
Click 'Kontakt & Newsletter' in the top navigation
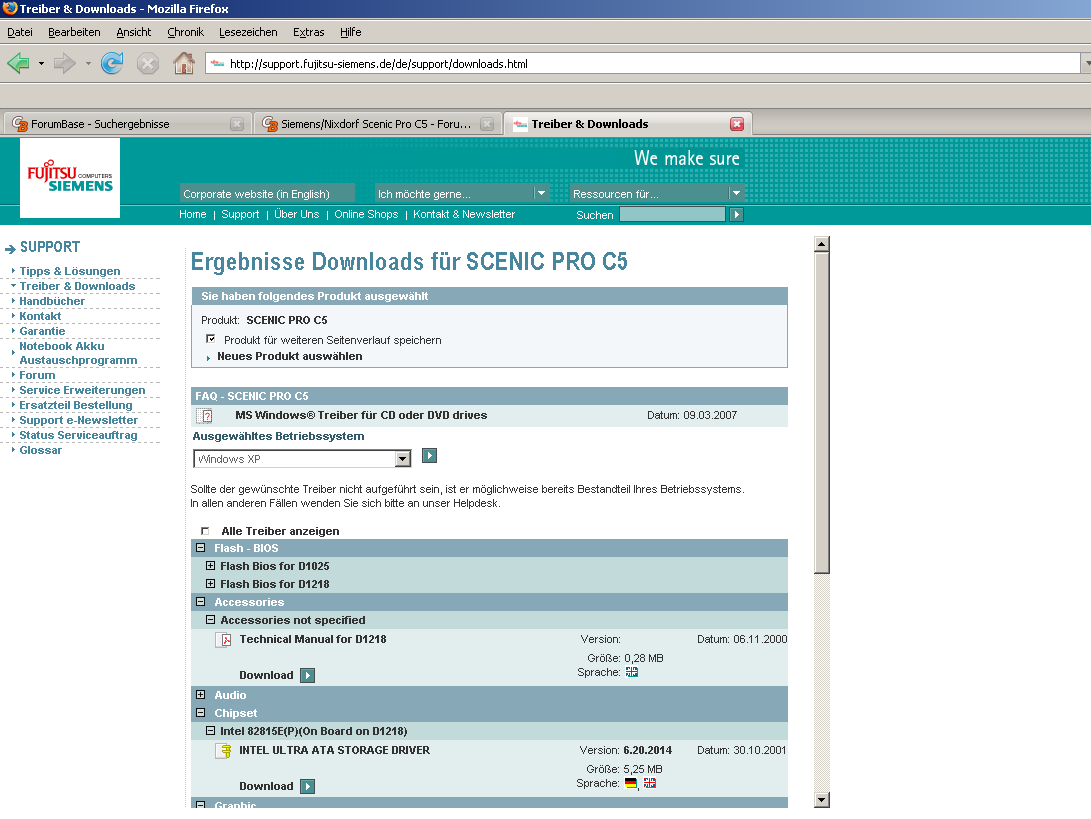[464, 214]
